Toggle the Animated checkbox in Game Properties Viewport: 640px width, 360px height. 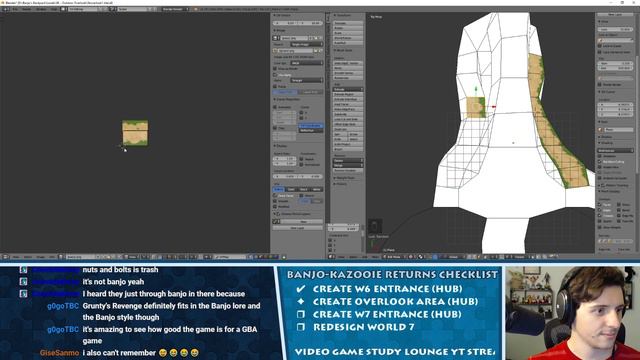[x=275, y=107]
